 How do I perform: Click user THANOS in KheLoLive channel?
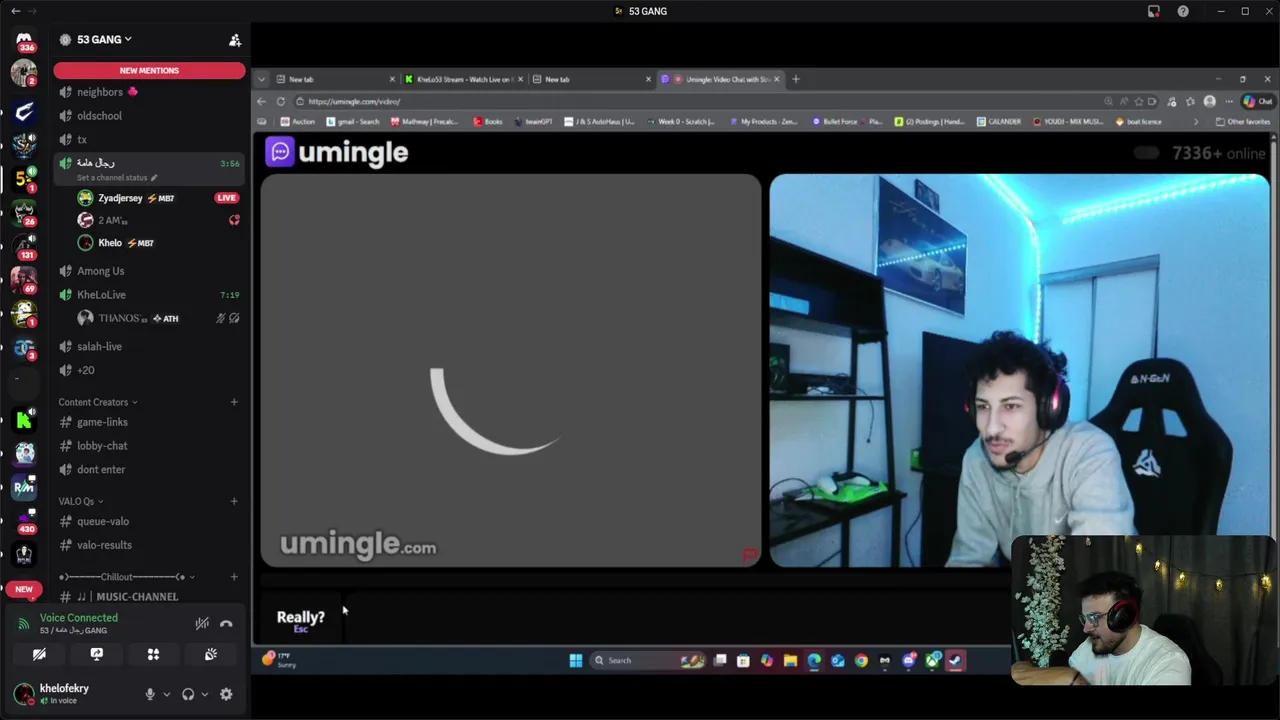[158, 318]
